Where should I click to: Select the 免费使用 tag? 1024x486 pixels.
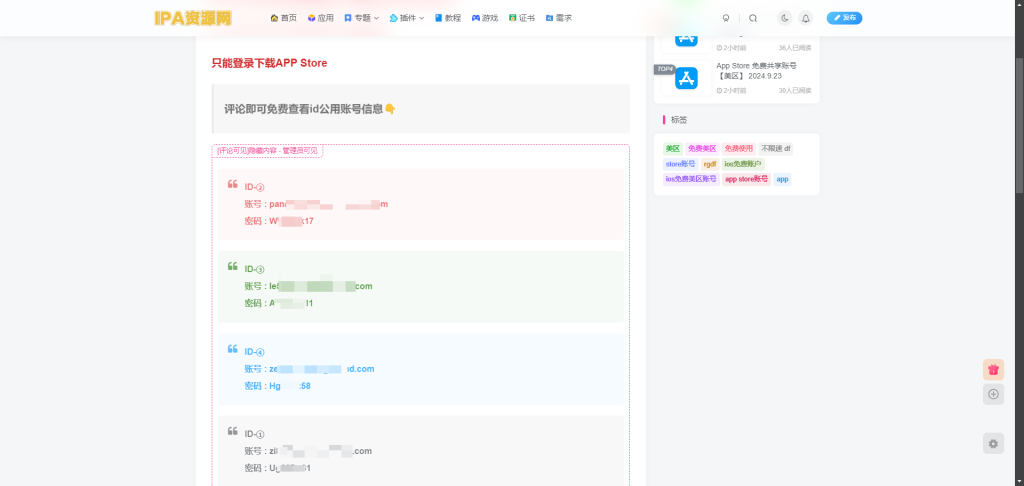click(x=739, y=149)
